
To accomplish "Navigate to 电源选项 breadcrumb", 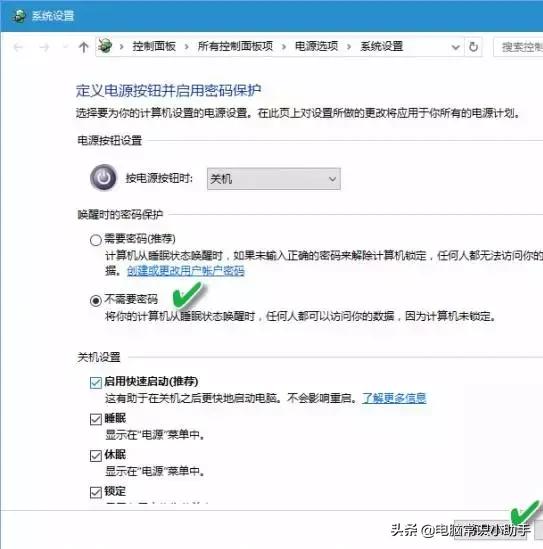I will (x=316, y=46).
